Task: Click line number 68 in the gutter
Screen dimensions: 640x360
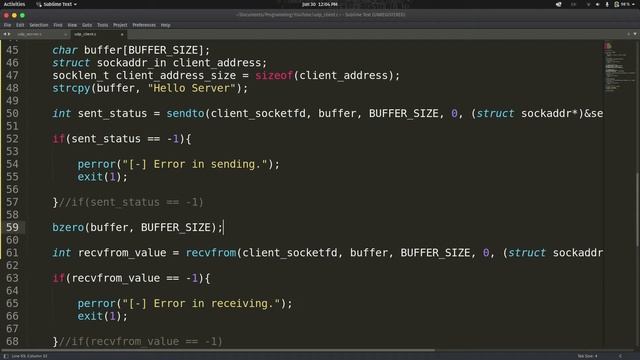Action: tap(12, 341)
